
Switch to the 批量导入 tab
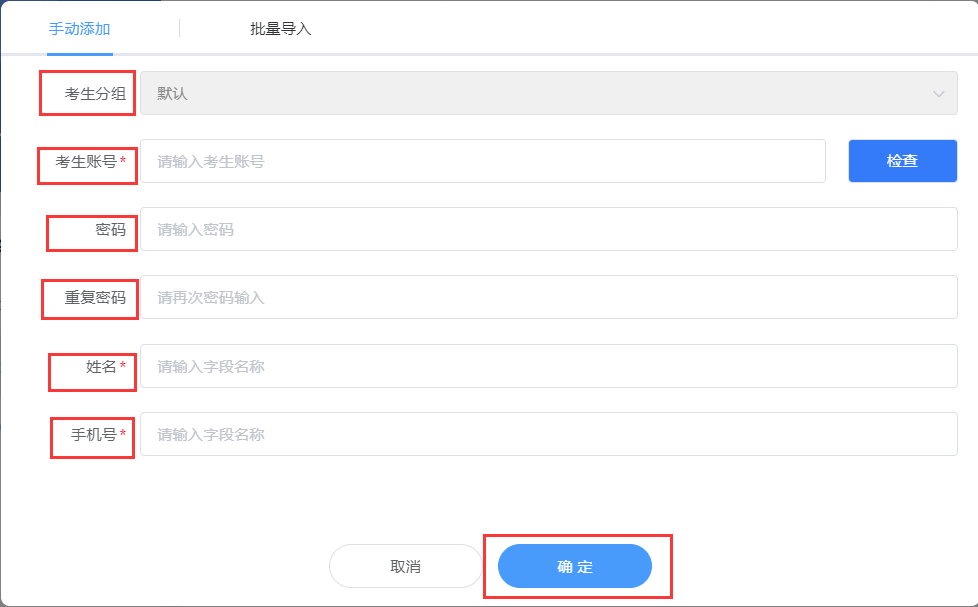coord(280,29)
